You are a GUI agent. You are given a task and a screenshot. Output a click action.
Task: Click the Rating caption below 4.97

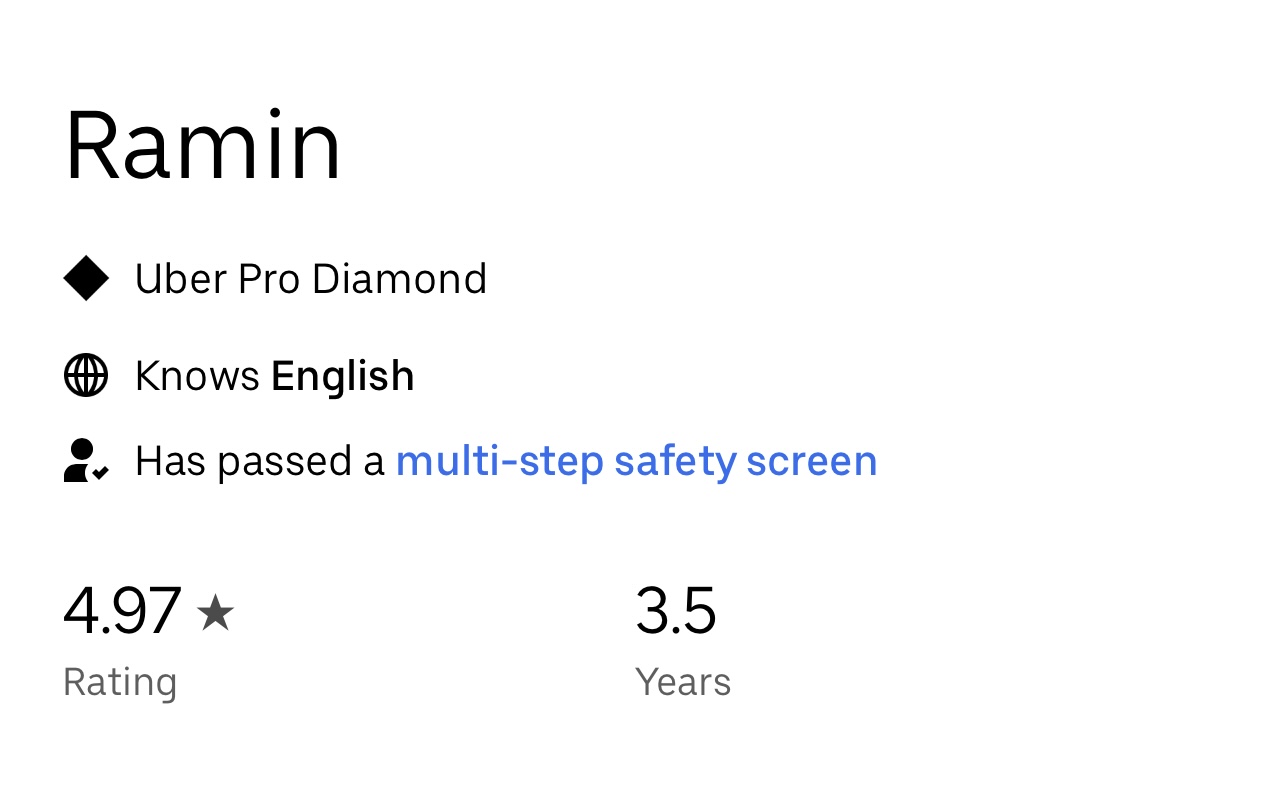(120, 682)
